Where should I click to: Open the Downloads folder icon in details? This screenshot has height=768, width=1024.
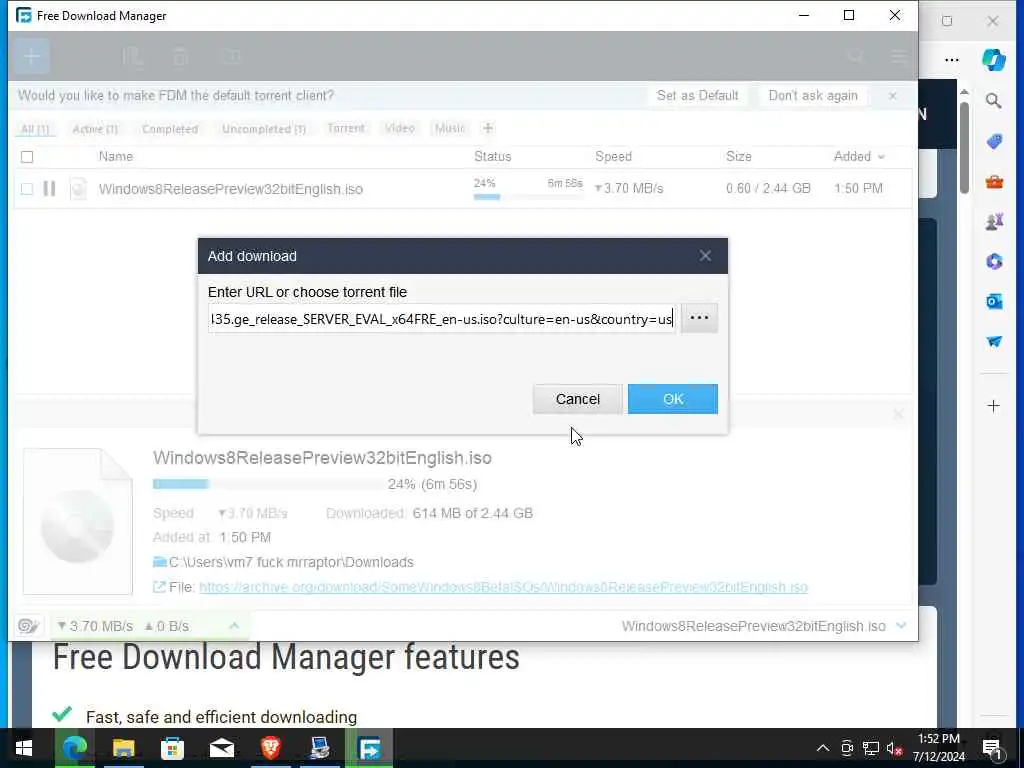pyautogui.click(x=159, y=562)
